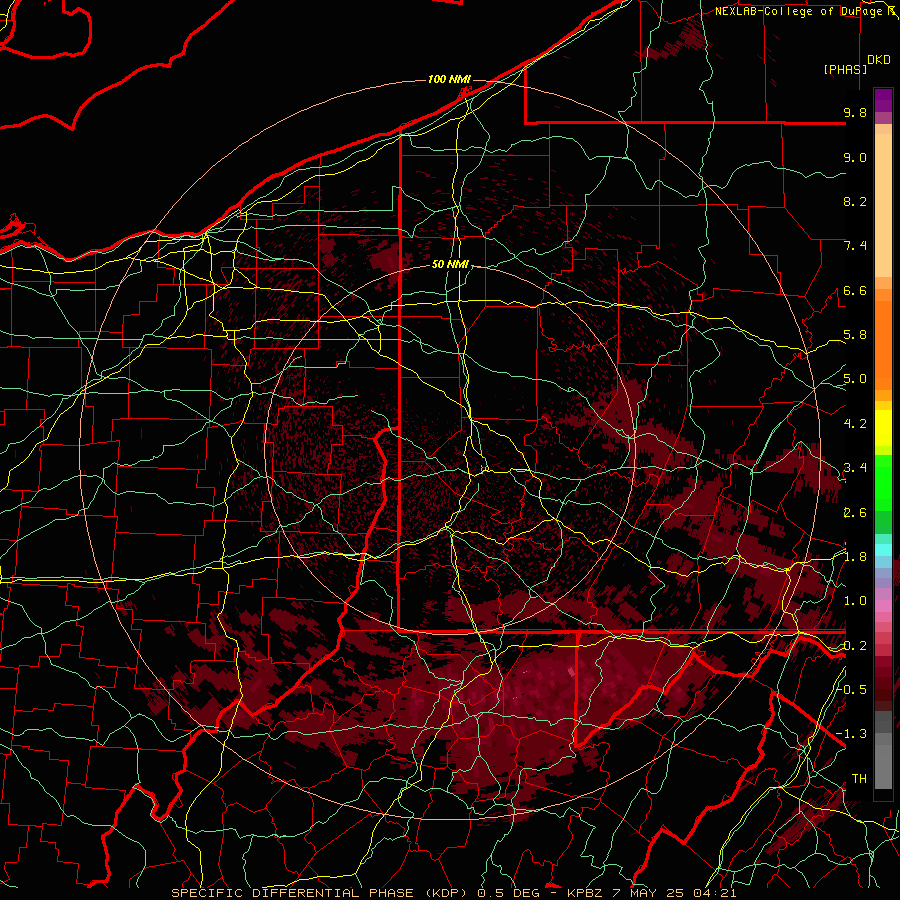Pick the bright green band on the color bar
The height and width of the screenshot is (900, 900).
883,483
